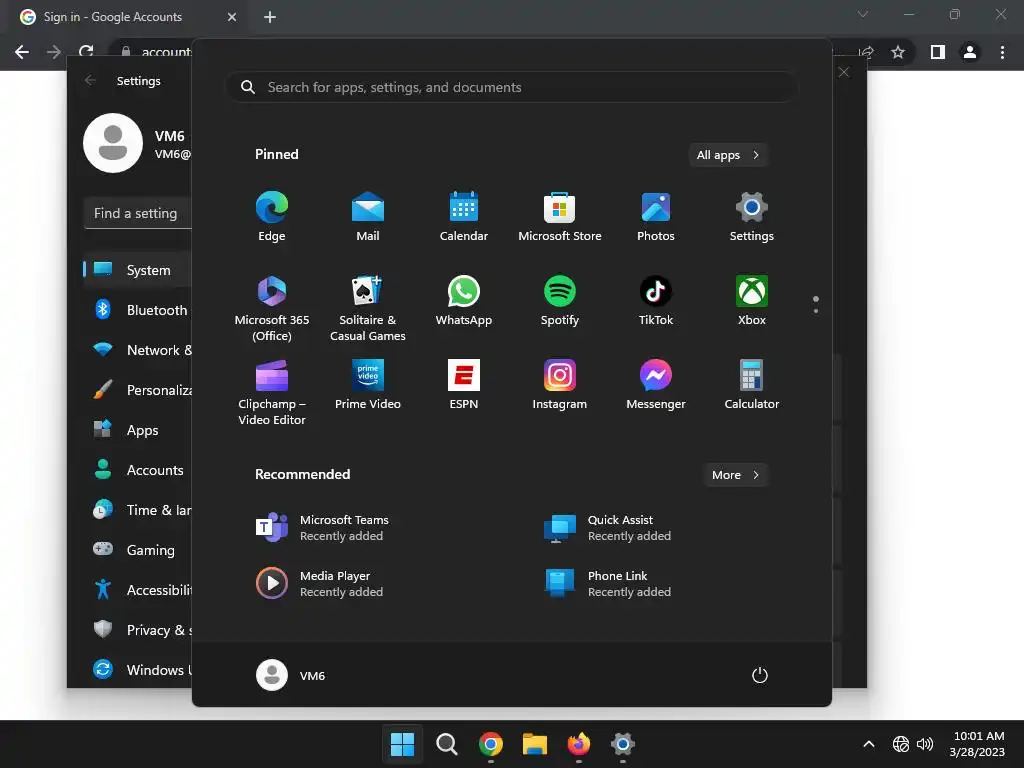Launch Microsoft 365 (Office)
The height and width of the screenshot is (768, 1024).
pyautogui.click(x=272, y=308)
